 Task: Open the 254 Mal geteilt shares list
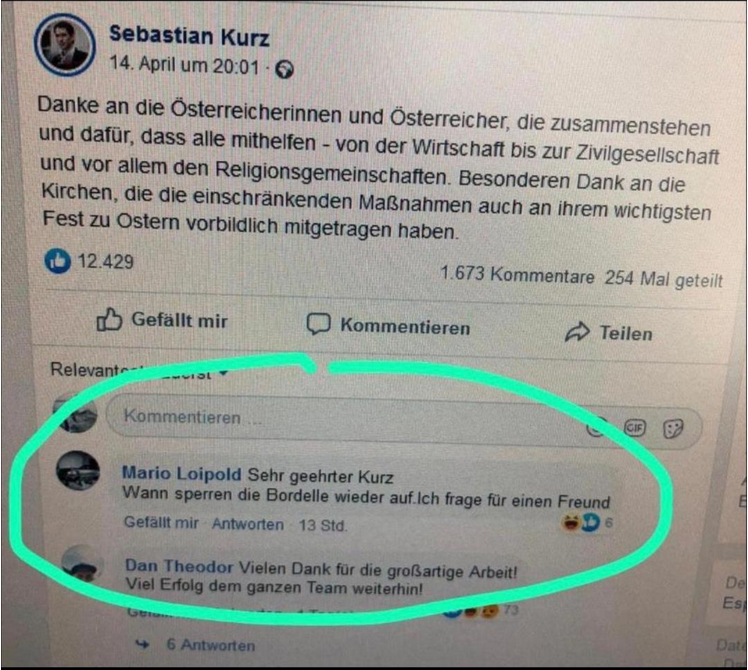(x=664, y=279)
